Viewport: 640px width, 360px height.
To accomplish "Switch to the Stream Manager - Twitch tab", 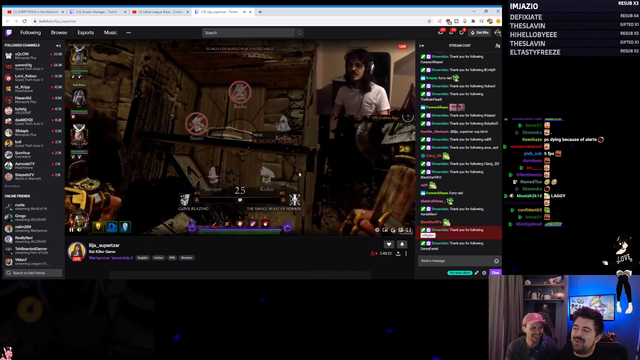I will point(98,12).
